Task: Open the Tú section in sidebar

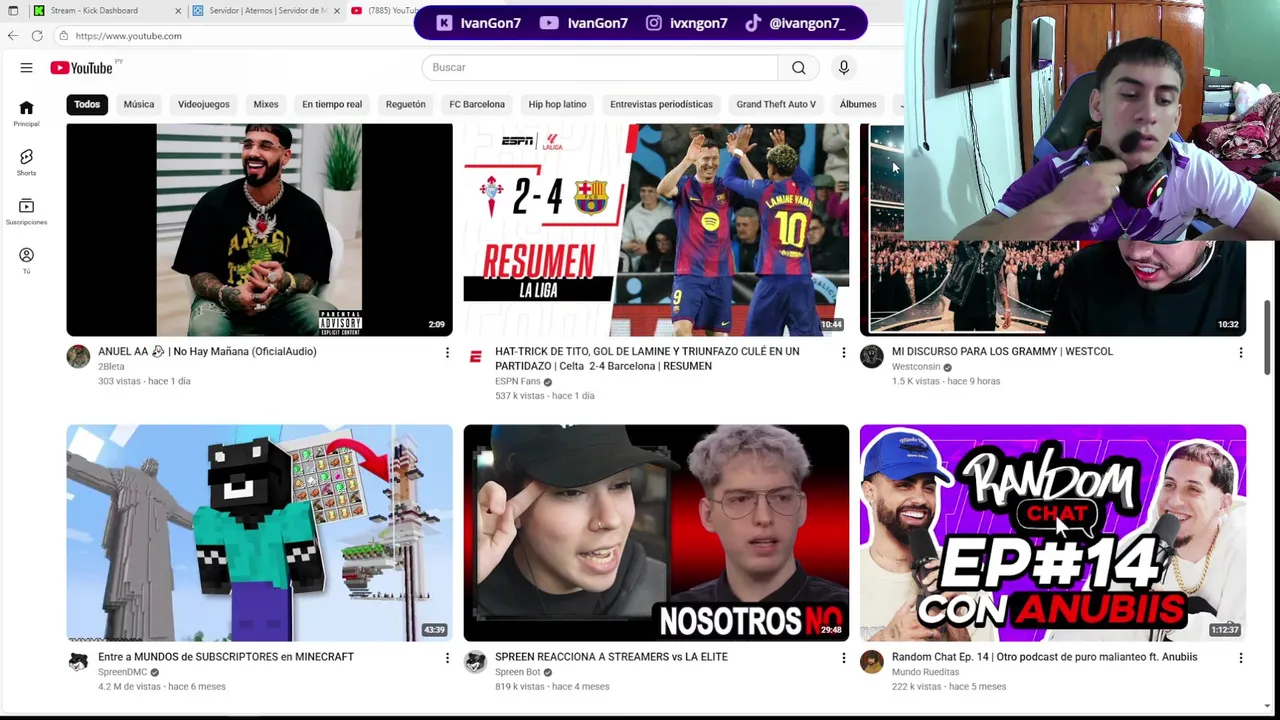Action: click(26, 260)
